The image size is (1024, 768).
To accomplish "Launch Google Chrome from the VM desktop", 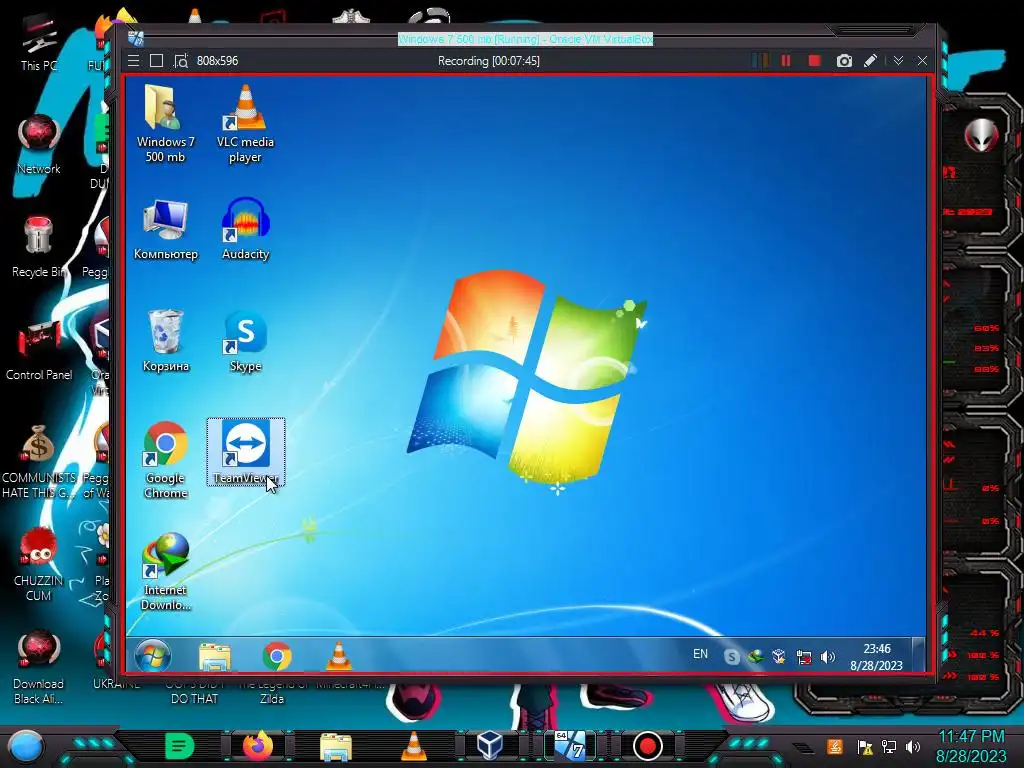I will coord(165,460).
